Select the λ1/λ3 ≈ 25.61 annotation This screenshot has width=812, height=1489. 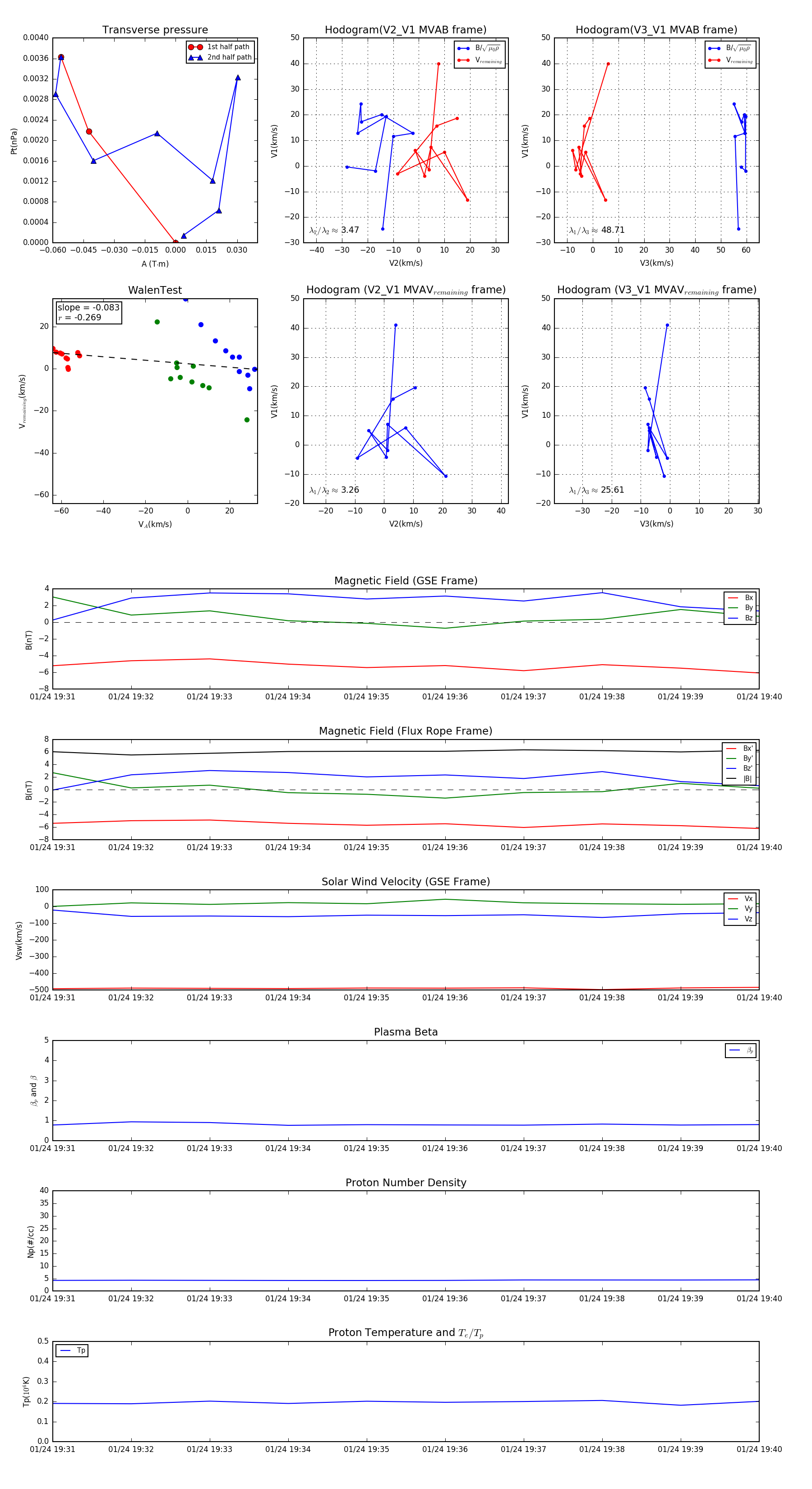pyautogui.click(x=596, y=490)
